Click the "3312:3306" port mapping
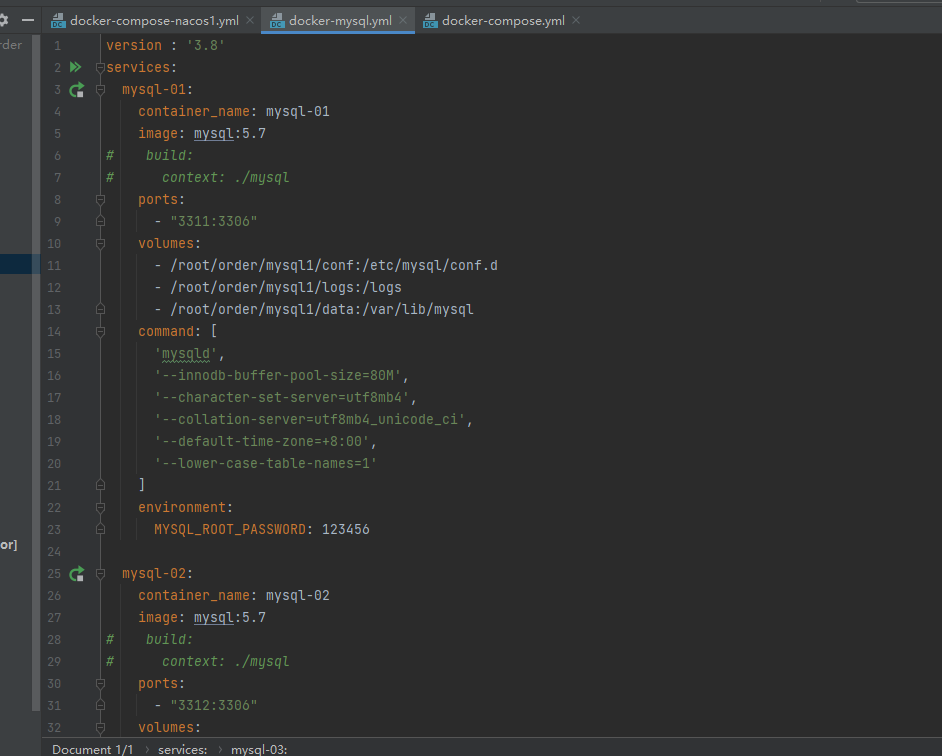The height and width of the screenshot is (756, 942). [x=214, y=706]
